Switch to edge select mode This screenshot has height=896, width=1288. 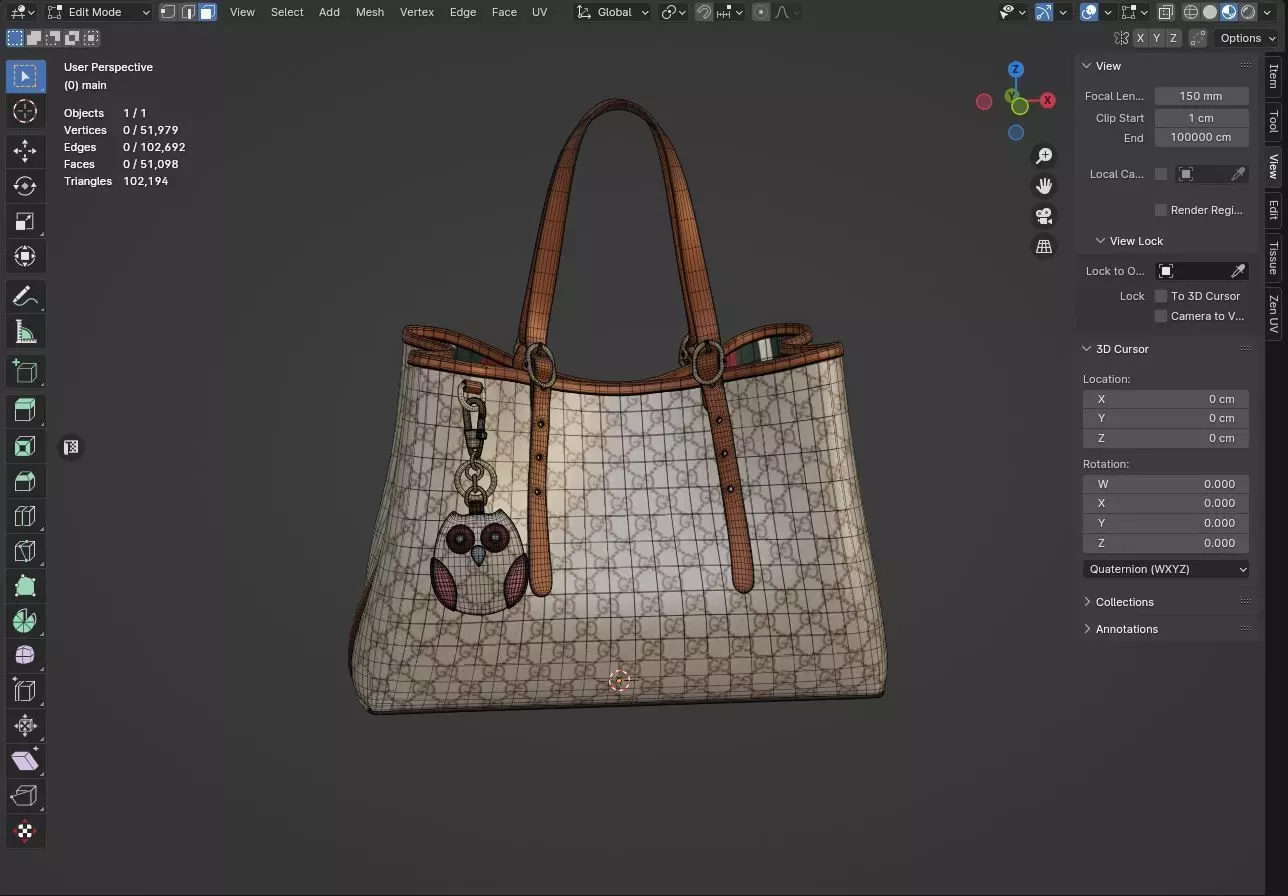[x=188, y=12]
